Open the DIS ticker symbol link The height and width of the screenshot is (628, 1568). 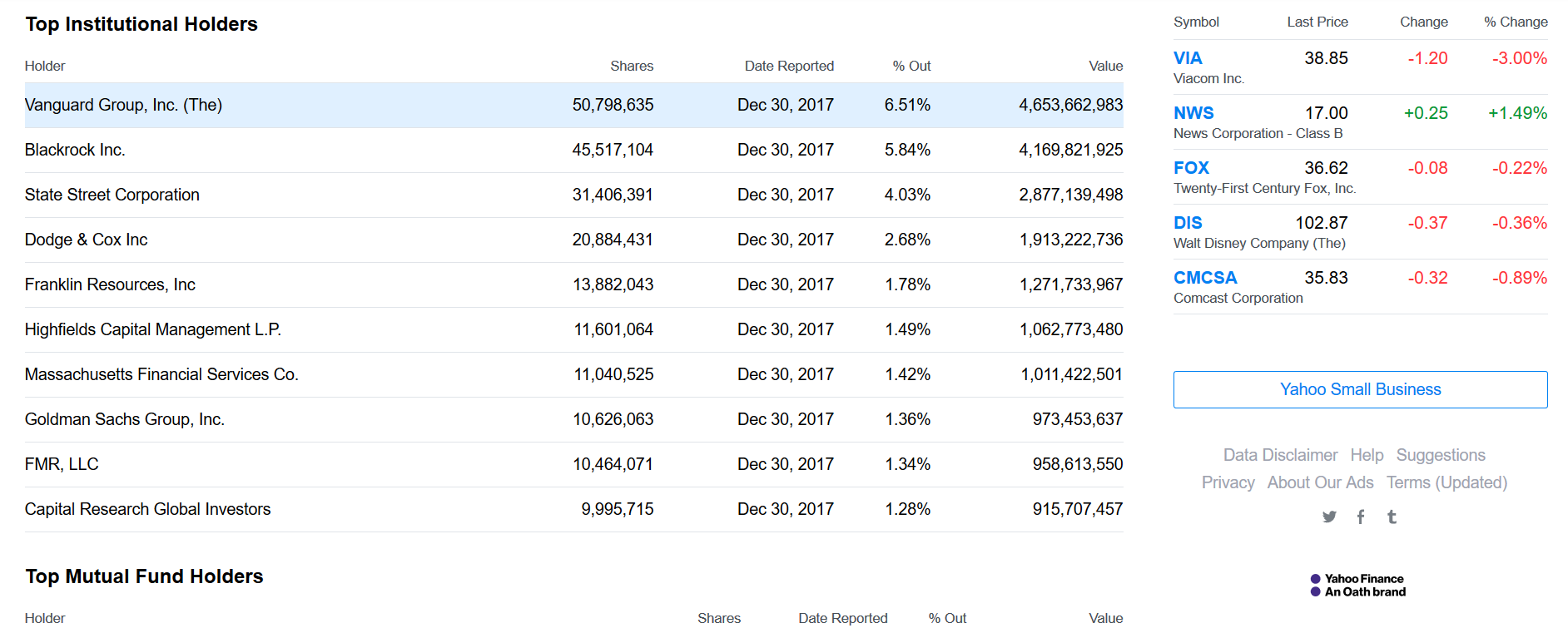coord(1188,223)
